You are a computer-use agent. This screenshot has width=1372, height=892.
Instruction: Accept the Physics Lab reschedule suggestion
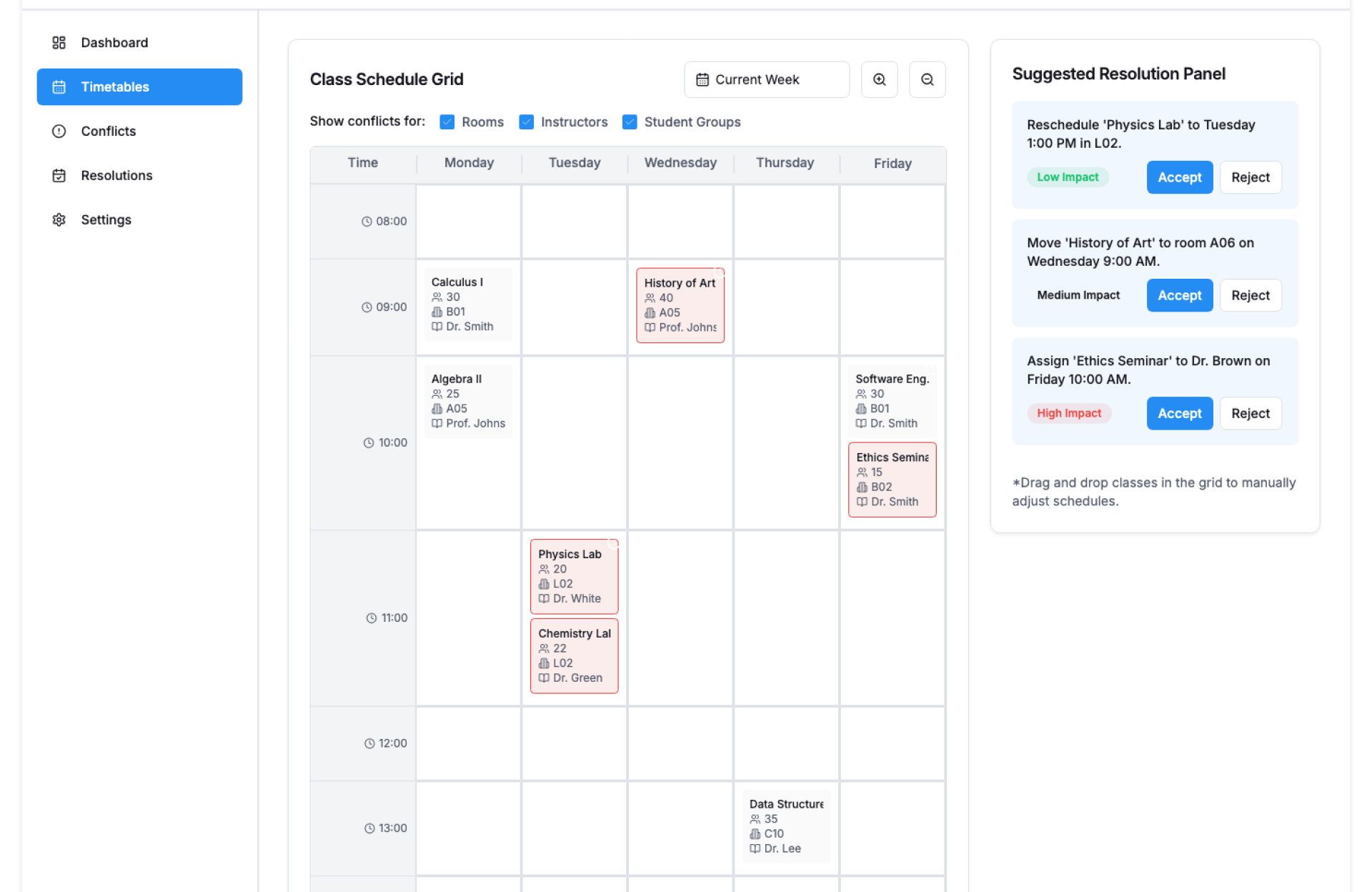(1179, 177)
